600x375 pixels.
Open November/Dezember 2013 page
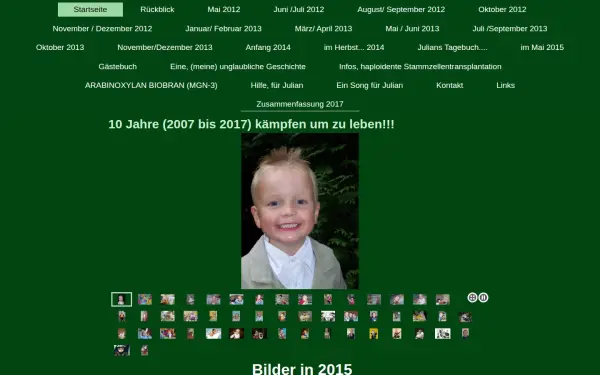[165, 47]
